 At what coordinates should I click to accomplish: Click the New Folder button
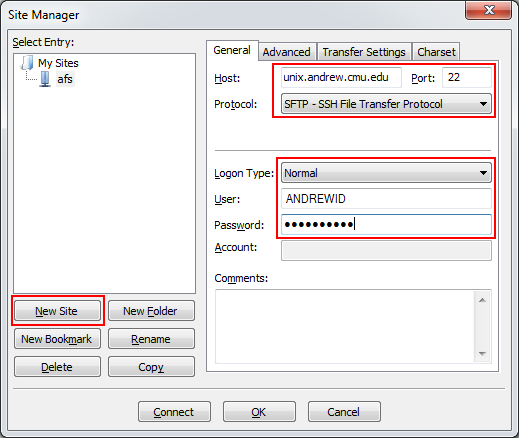[x=151, y=311]
